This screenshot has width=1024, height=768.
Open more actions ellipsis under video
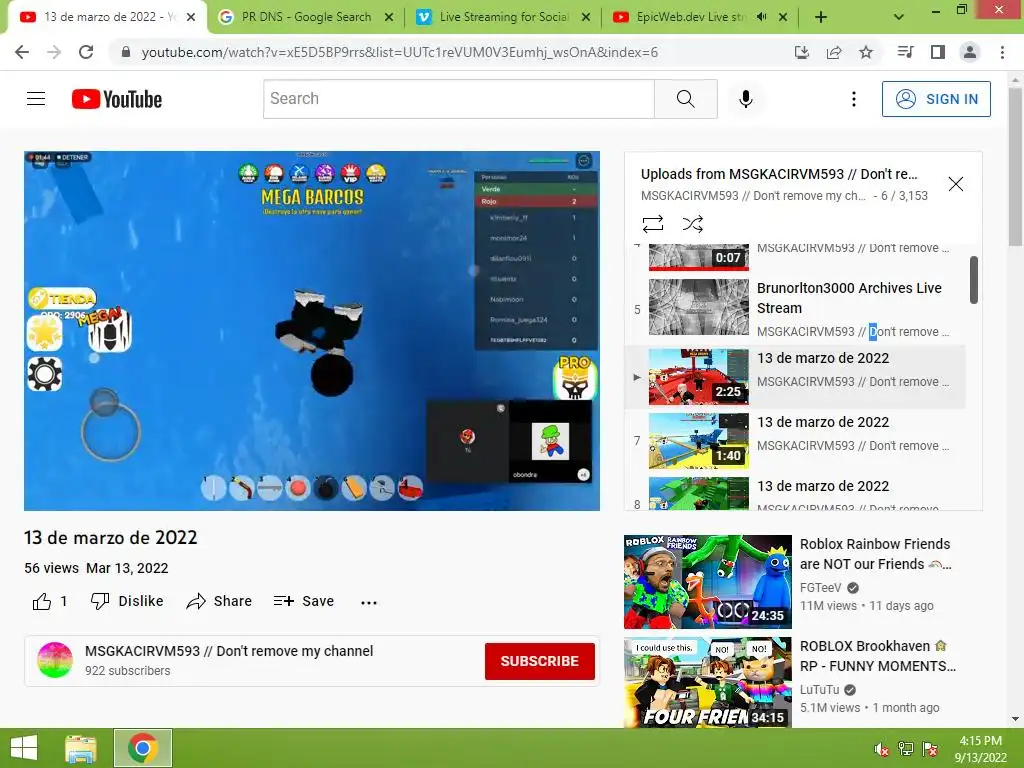(x=369, y=602)
